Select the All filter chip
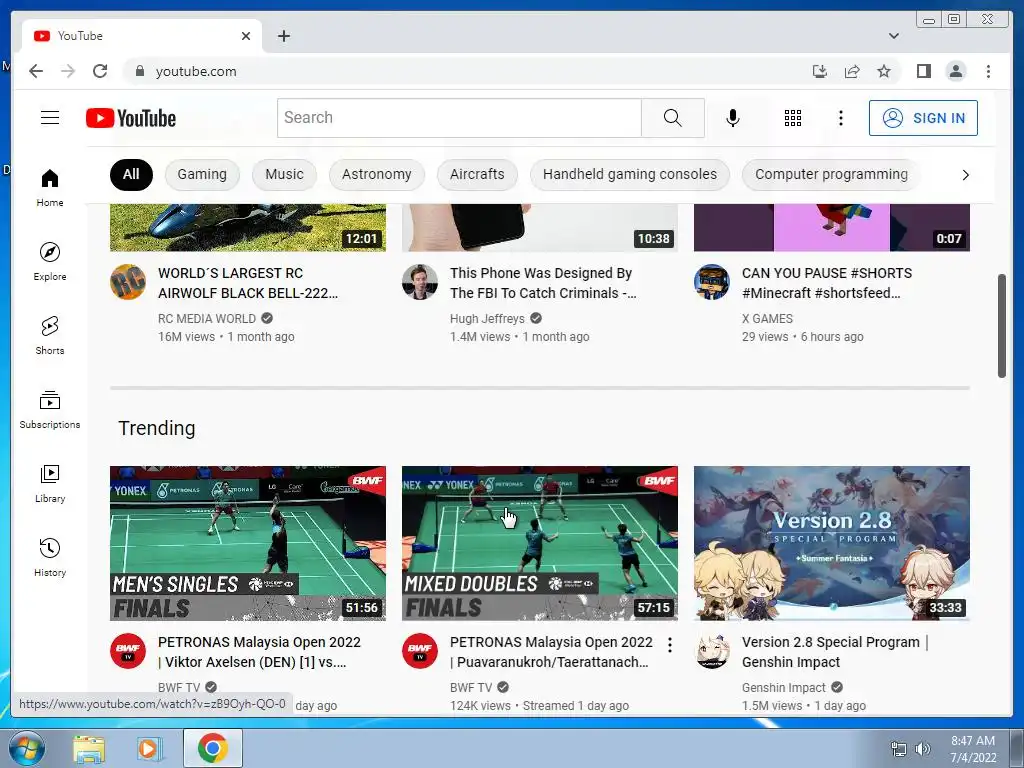The width and height of the screenshot is (1024, 768). [x=131, y=174]
